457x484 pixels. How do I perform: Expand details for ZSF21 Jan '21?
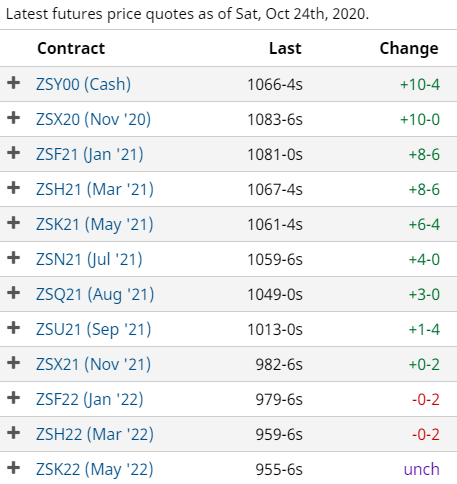(13, 153)
